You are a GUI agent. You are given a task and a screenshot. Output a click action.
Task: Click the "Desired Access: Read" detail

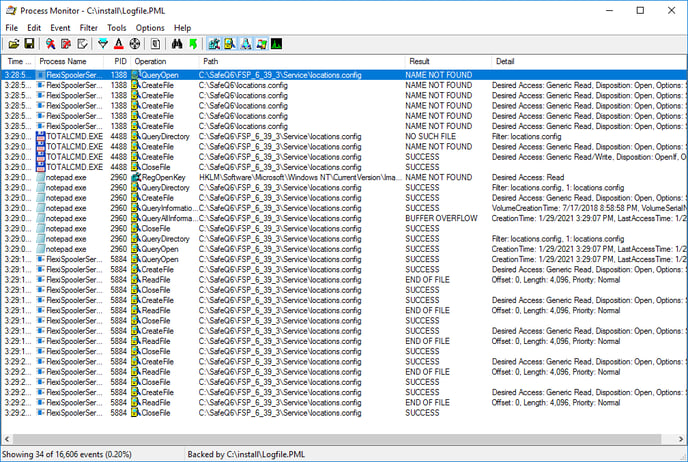click(528, 177)
